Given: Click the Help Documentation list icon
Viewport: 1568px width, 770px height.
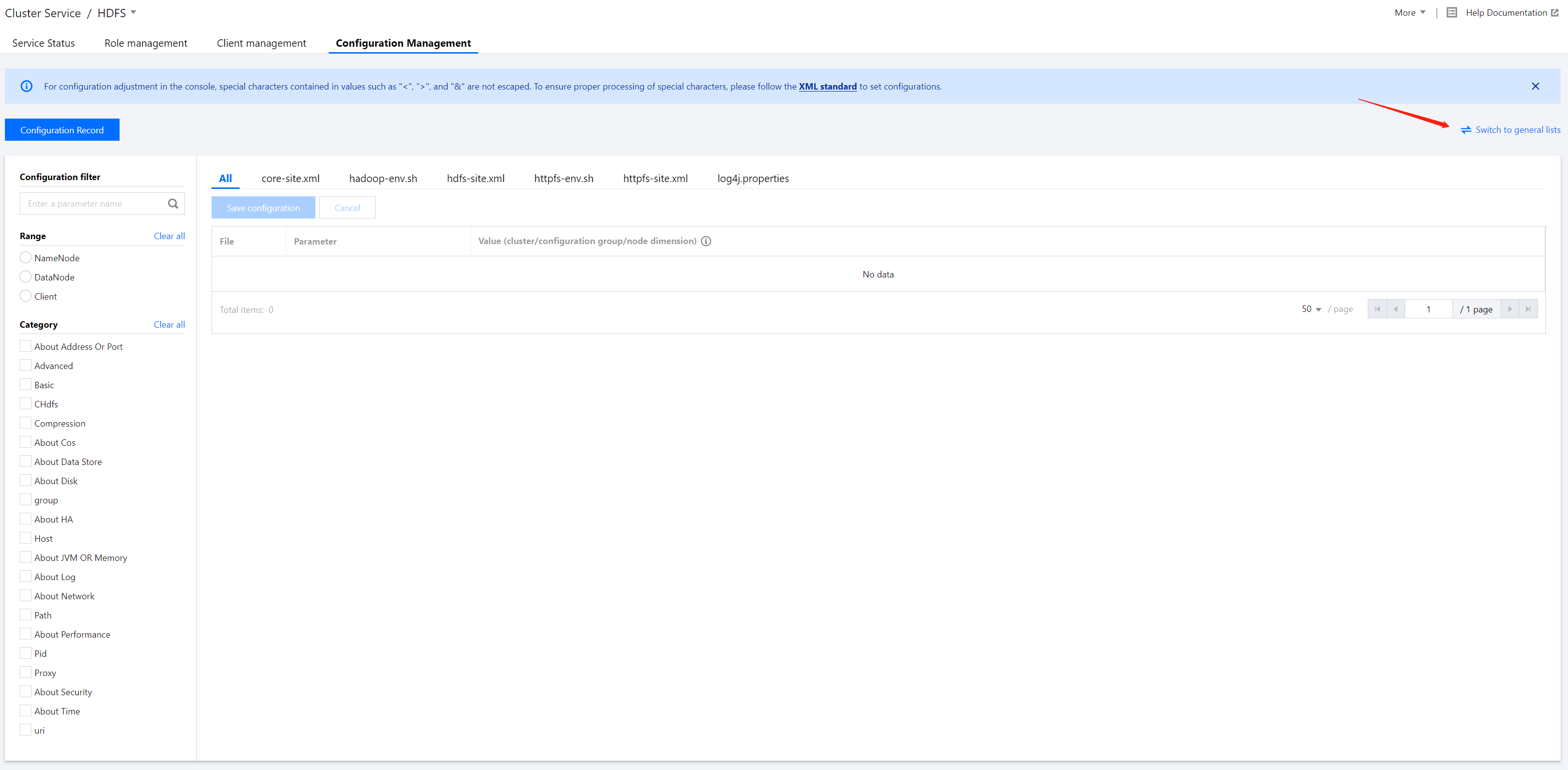Looking at the screenshot, I should 1452,12.
